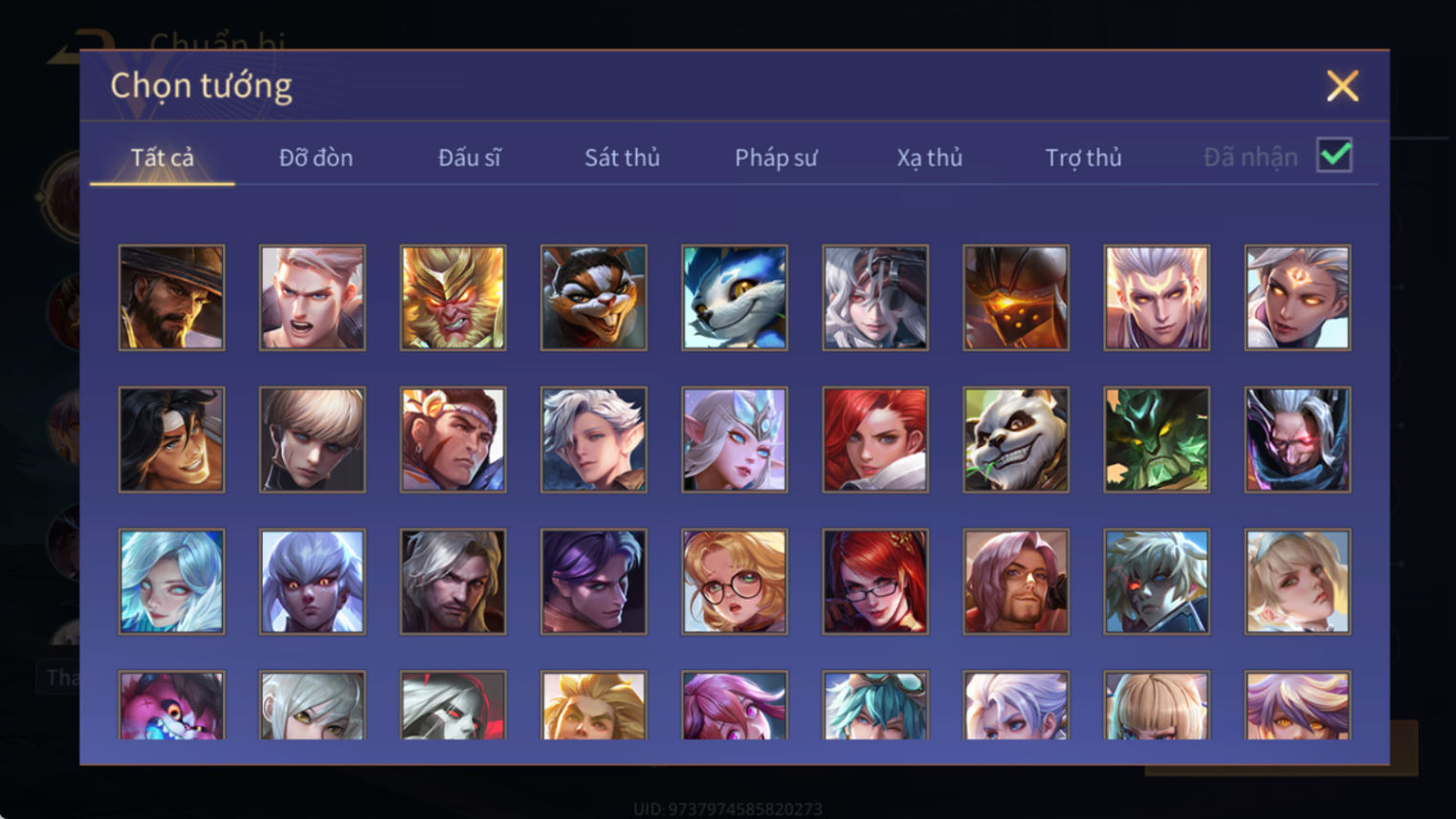Filter heroes by Xạ thủ

coord(929,158)
